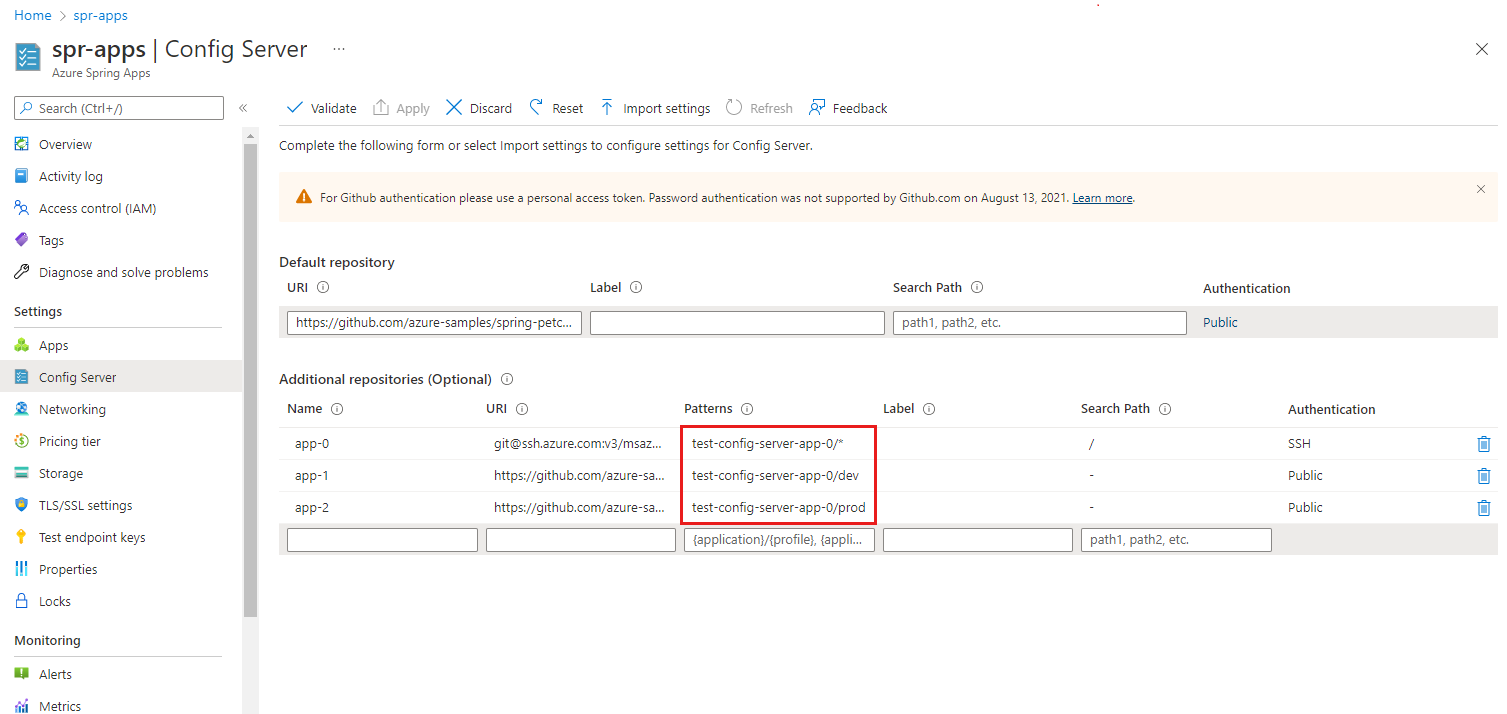The height and width of the screenshot is (714, 1507).
Task: Click the Reset button
Action: (x=556, y=108)
